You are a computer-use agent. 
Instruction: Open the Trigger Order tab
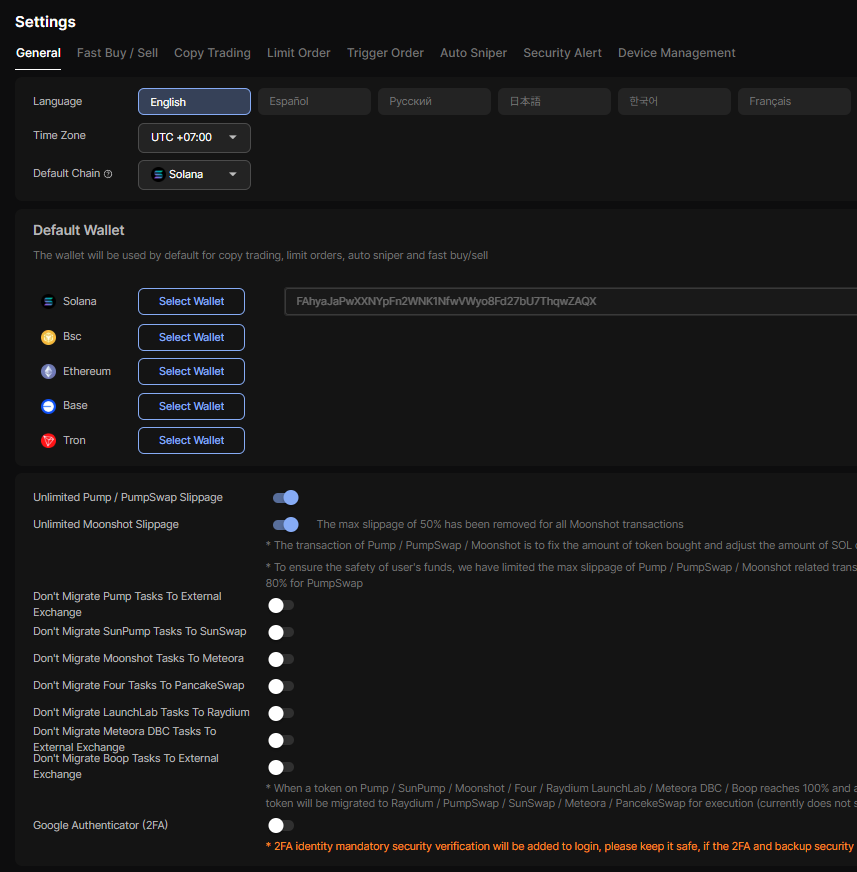[x=385, y=53]
